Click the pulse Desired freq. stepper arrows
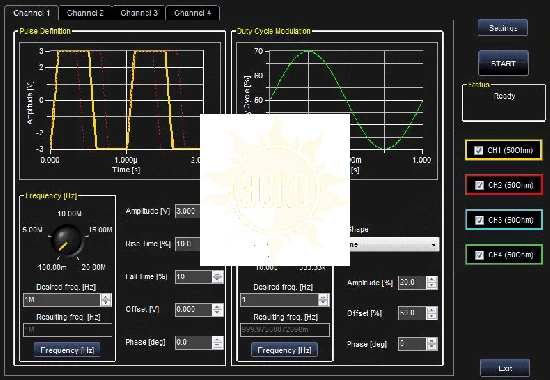Screen dimensions: 550x380 point(106,300)
